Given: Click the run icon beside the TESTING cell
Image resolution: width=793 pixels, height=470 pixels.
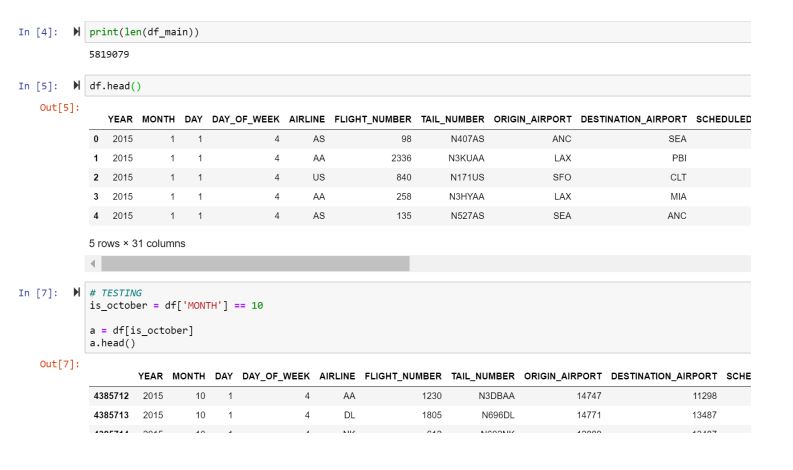Looking at the screenshot, I should click(x=77, y=293).
